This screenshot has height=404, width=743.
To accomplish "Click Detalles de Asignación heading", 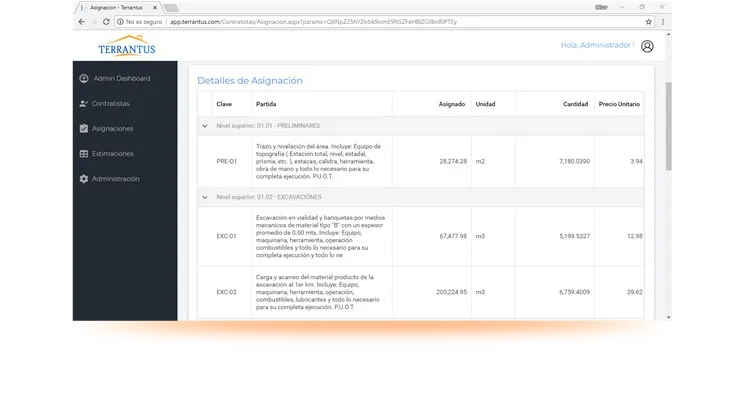I will click(x=250, y=81).
